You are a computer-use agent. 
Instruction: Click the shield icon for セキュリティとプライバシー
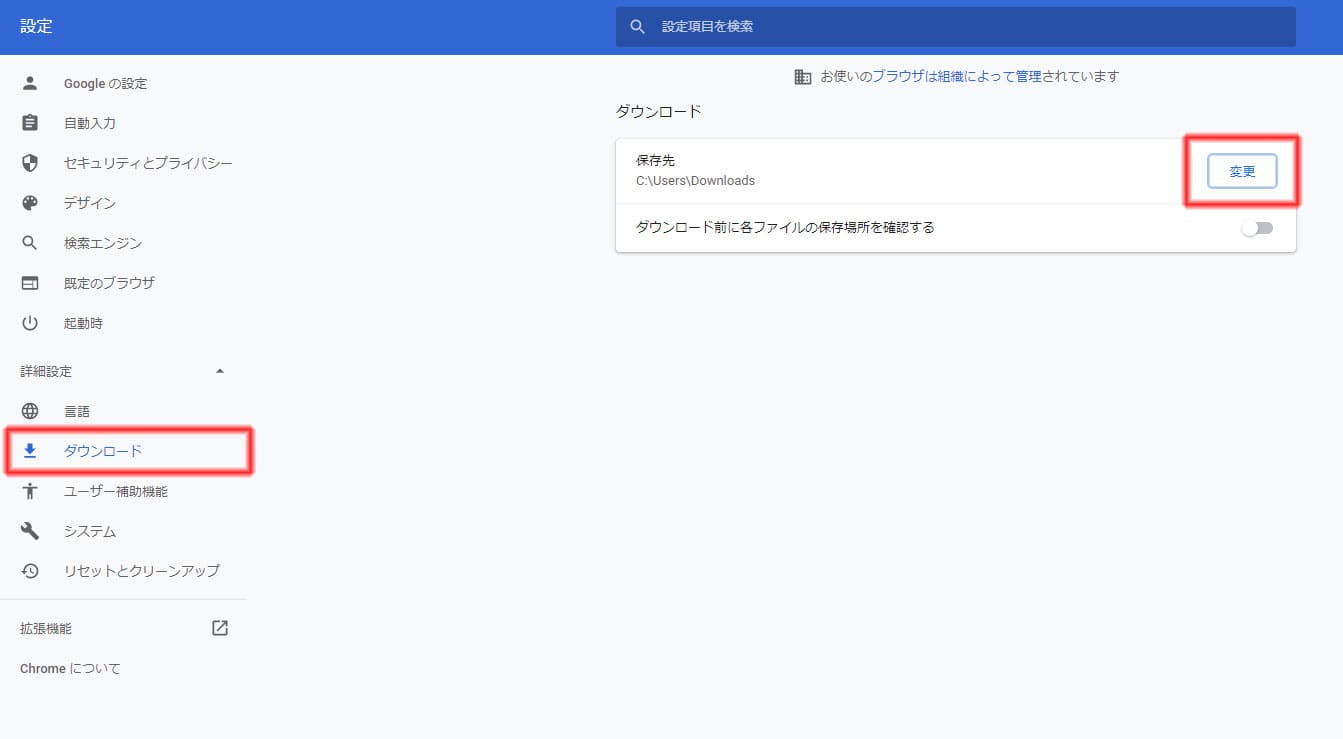point(30,163)
